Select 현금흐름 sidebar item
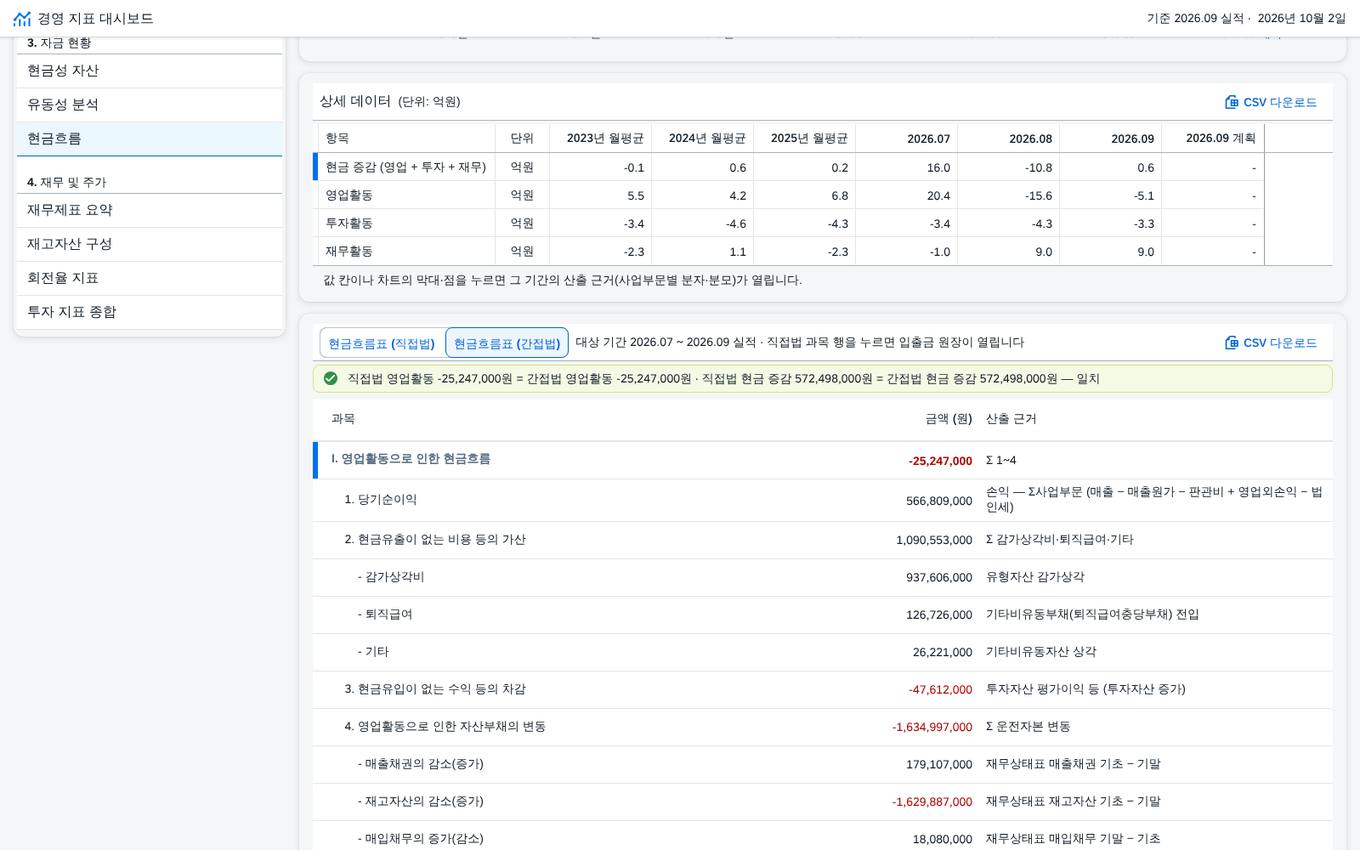 click(149, 139)
